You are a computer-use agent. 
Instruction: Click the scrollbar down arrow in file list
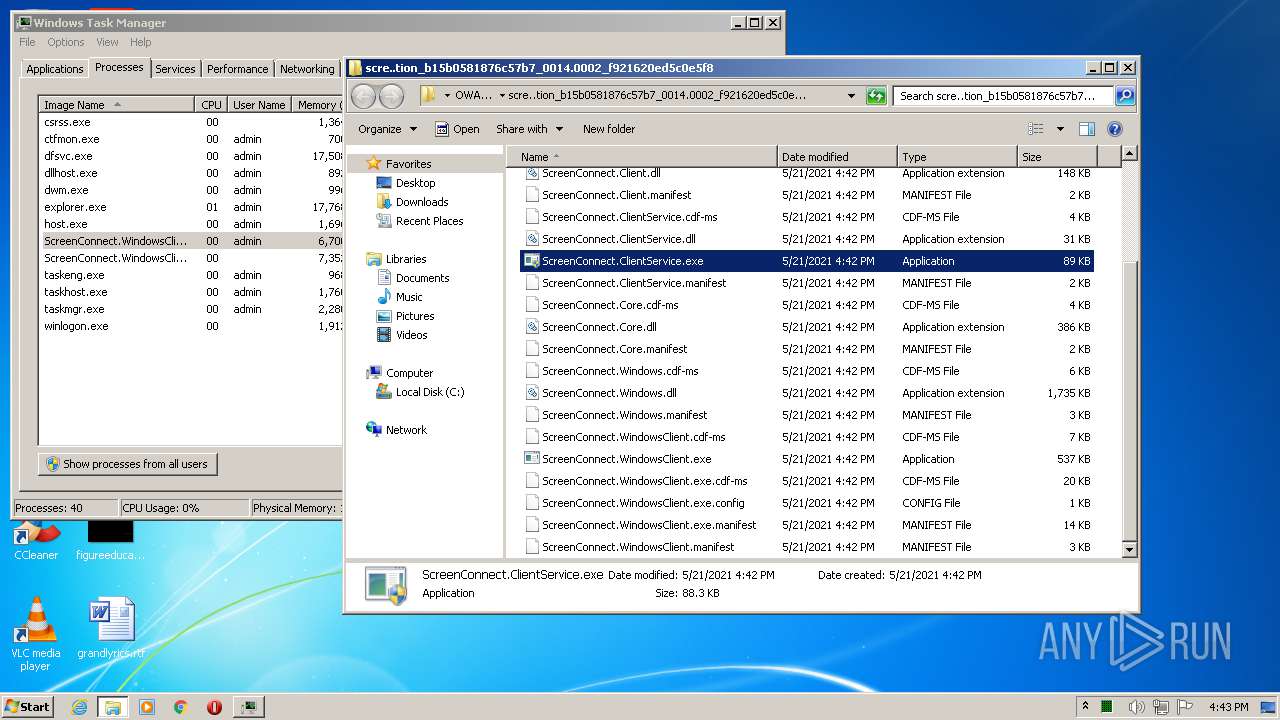(x=1129, y=549)
